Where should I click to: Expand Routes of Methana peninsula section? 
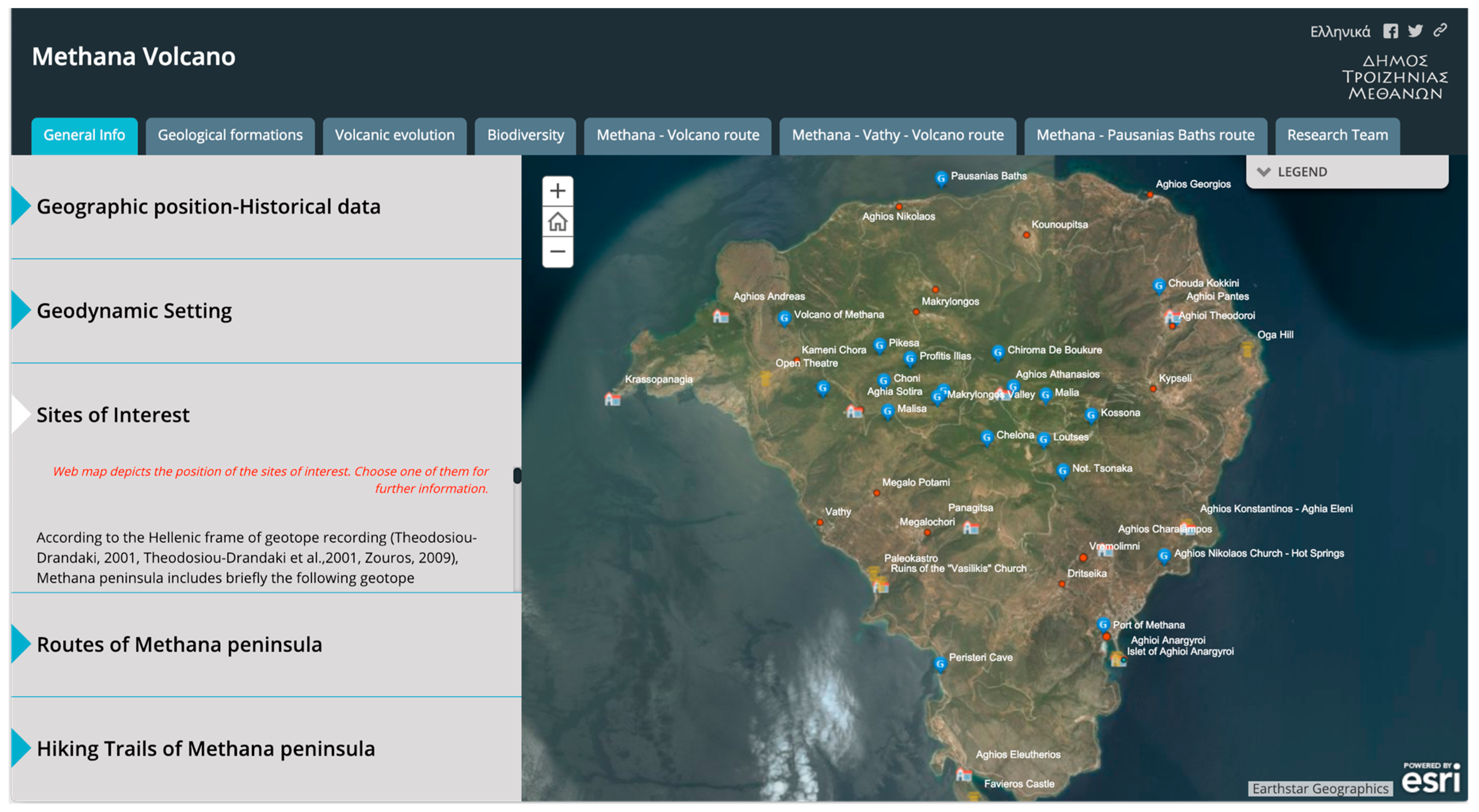tap(179, 645)
